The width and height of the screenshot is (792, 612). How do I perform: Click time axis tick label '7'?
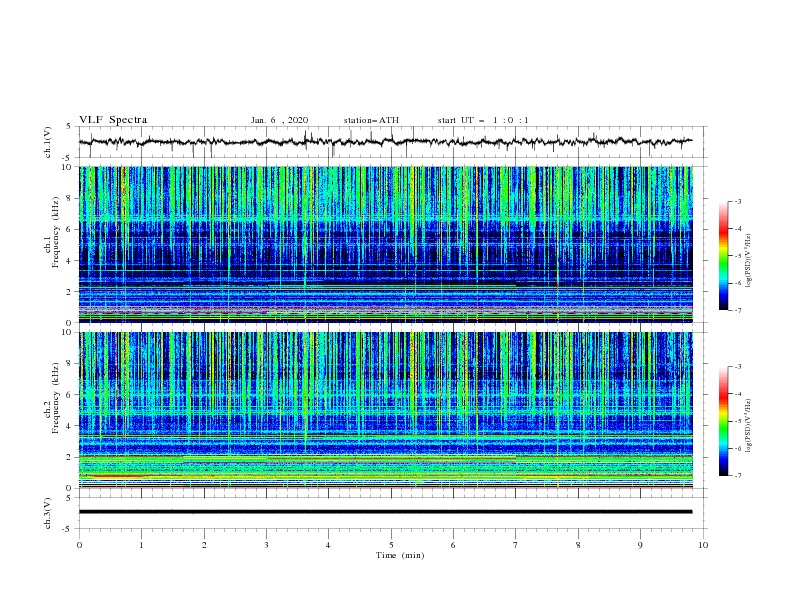tap(516, 545)
